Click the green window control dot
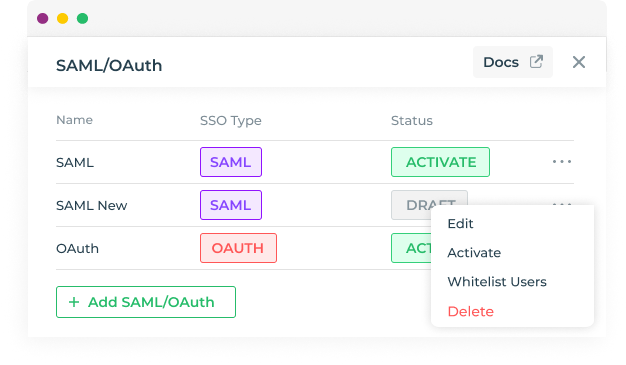Viewport: 626px width, 365px height. [x=83, y=18]
